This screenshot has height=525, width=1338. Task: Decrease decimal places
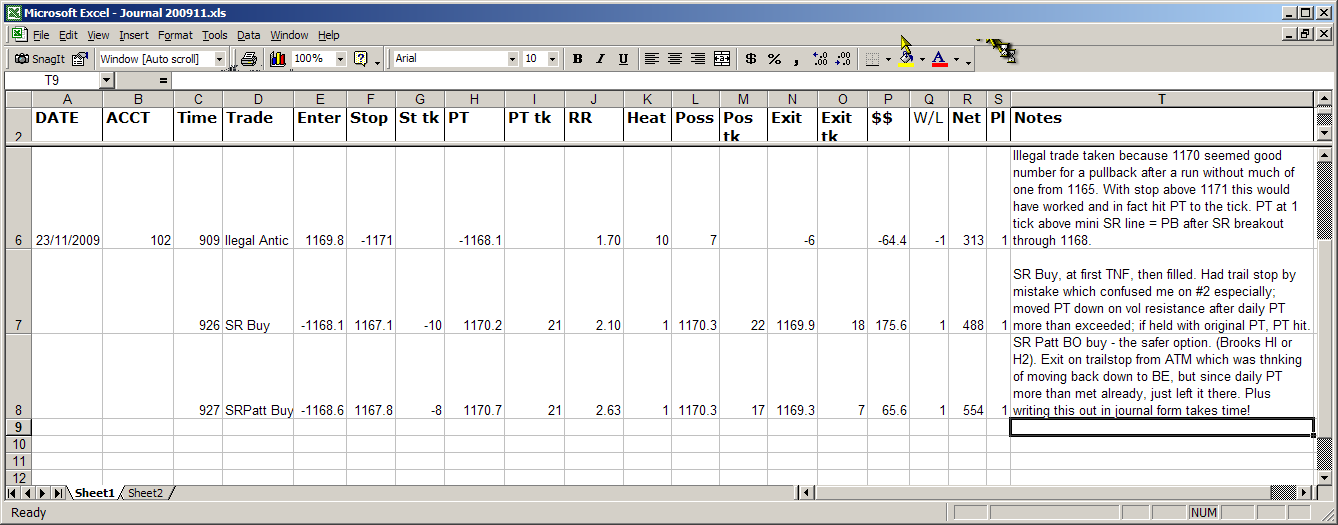tap(843, 59)
